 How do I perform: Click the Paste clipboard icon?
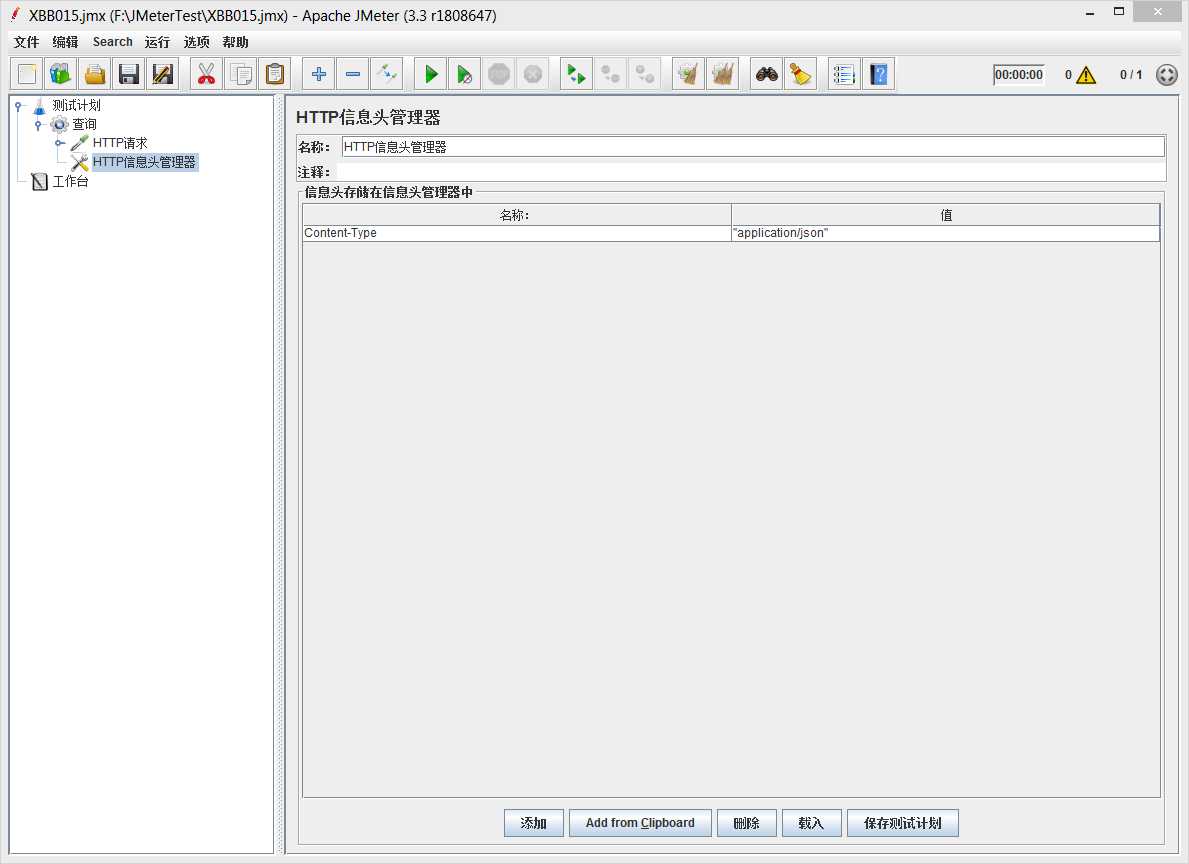point(275,74)
